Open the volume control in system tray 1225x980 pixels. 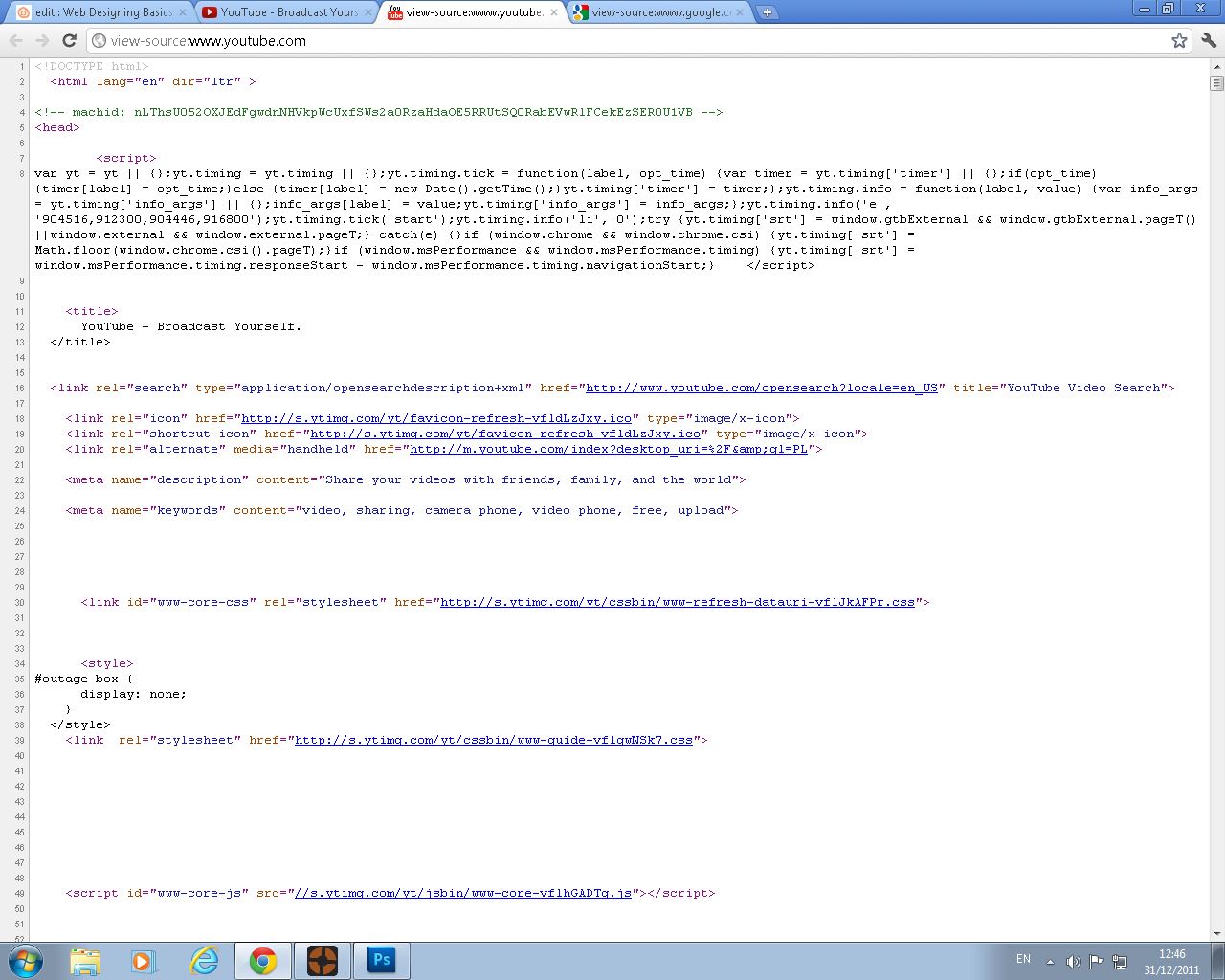[1073, 960]
